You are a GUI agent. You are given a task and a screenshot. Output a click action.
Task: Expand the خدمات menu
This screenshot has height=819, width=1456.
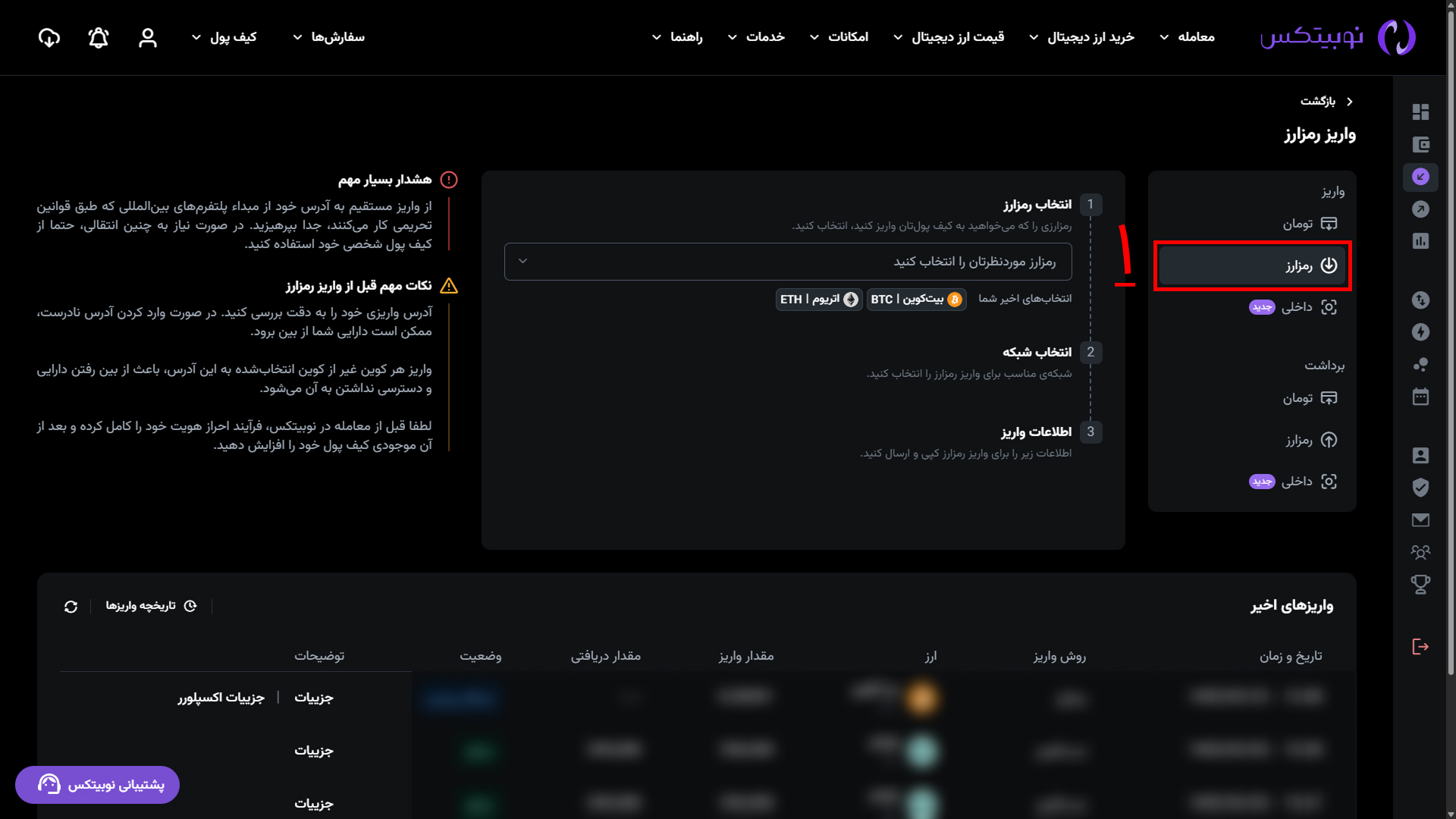pyautogui.click(x=756, y=37)
